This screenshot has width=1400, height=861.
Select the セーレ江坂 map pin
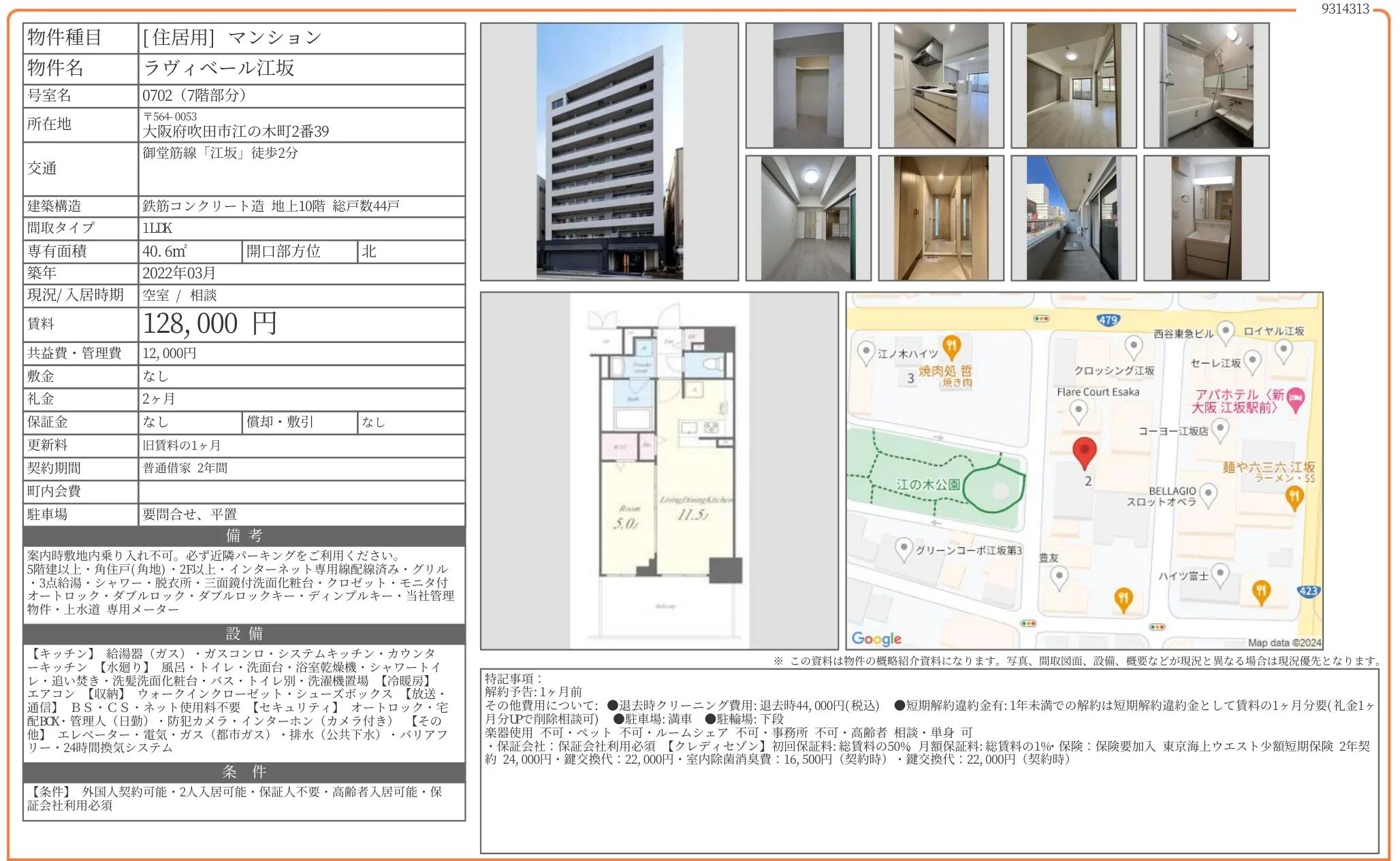pos(1253,361)
